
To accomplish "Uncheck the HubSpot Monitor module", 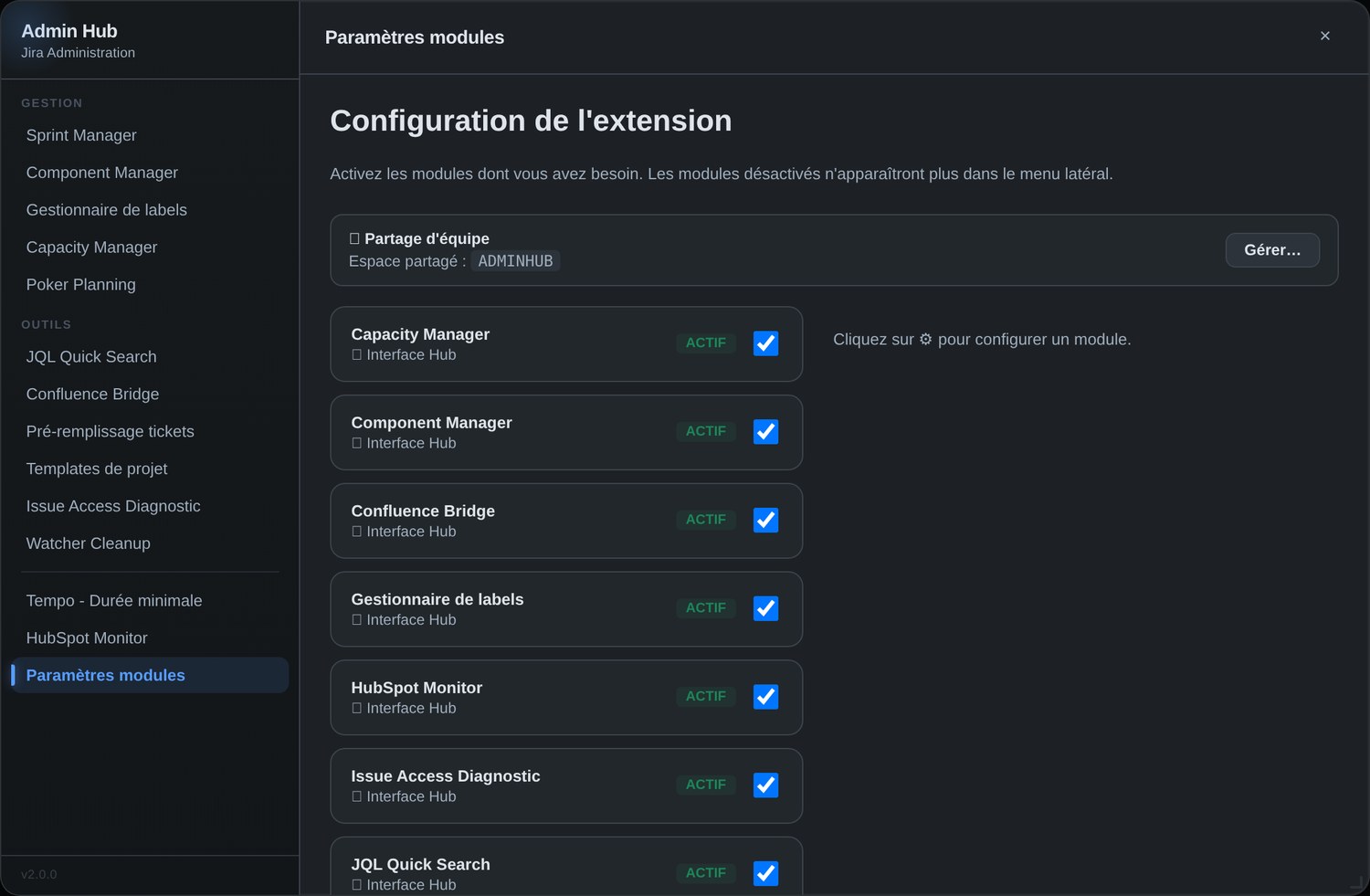I will (765, 697).
